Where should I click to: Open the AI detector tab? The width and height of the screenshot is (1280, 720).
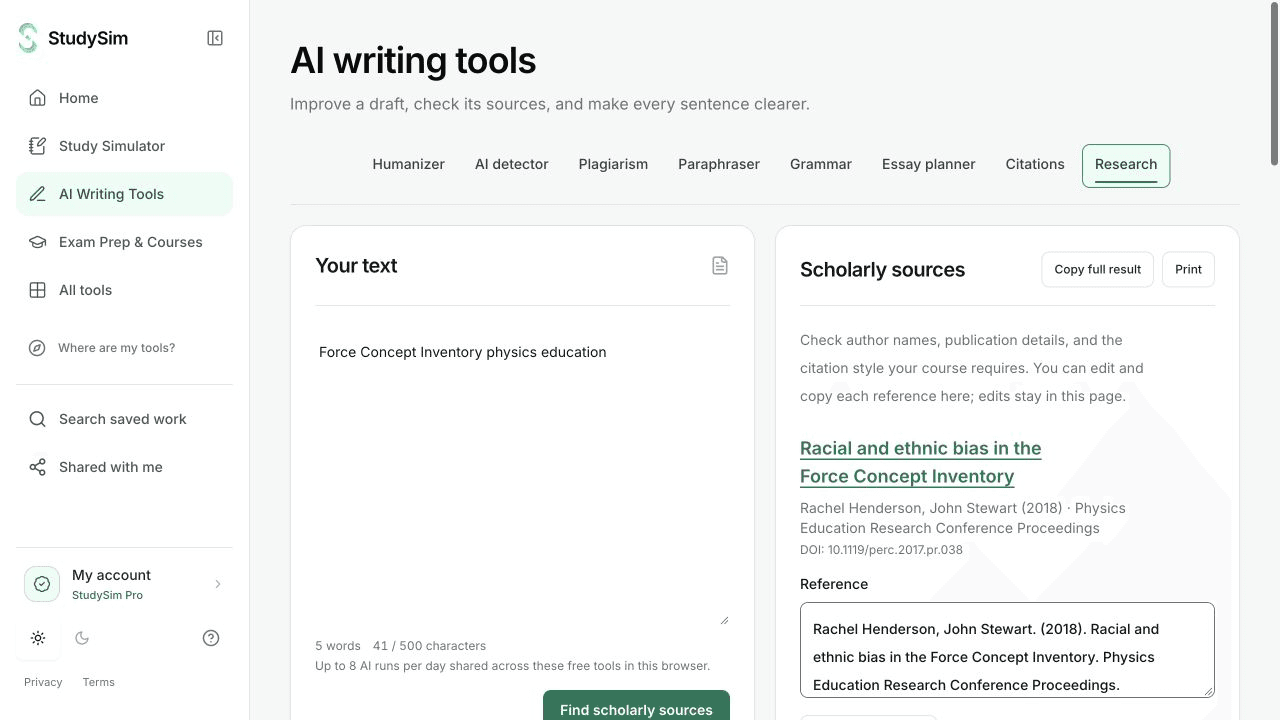(511, 165)
